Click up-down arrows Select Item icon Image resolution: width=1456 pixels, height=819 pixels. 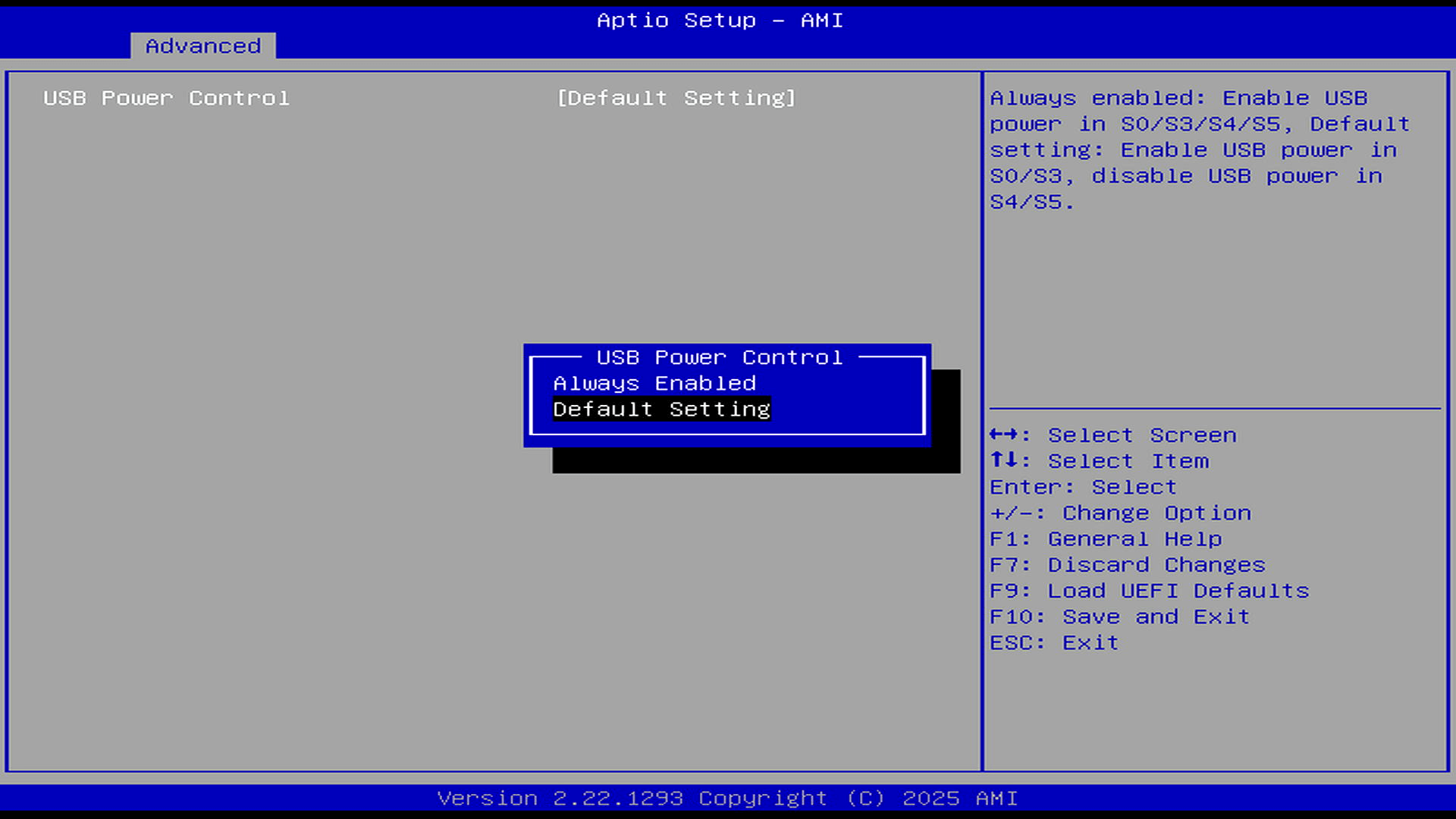pyautogui.click(x=1004, y=460)
